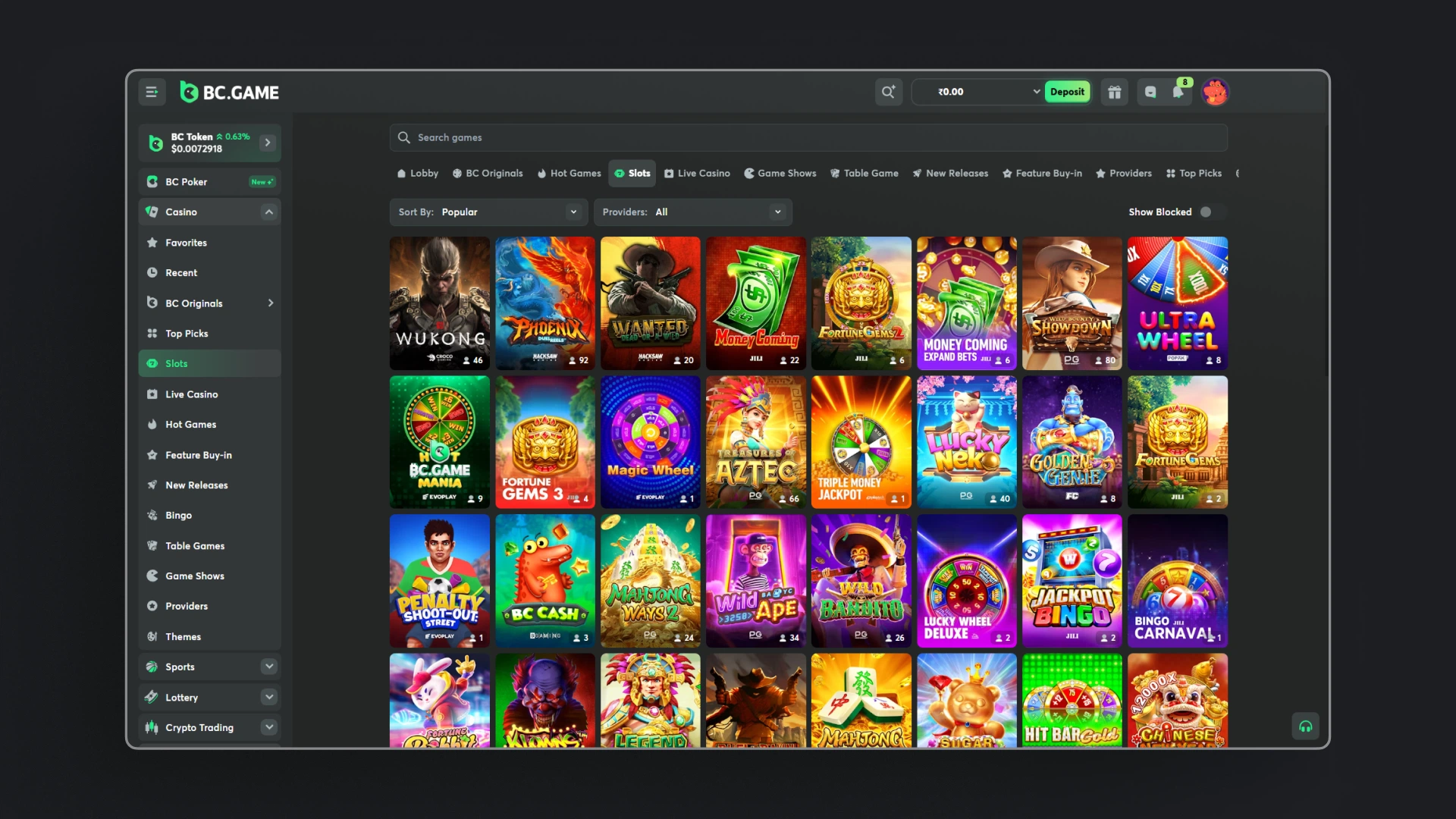Click the user avatar icon
This screenshot has width=1456, height=819.
pyautogui.click(x=1215, y=92)
